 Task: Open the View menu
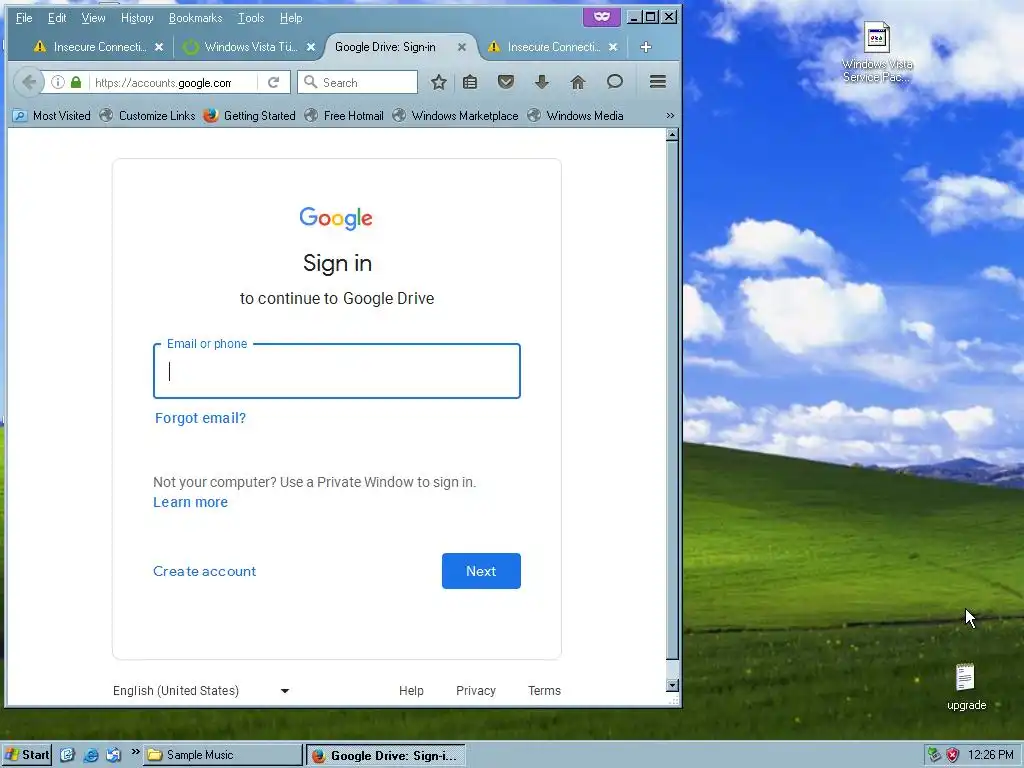tap(93, 18)
